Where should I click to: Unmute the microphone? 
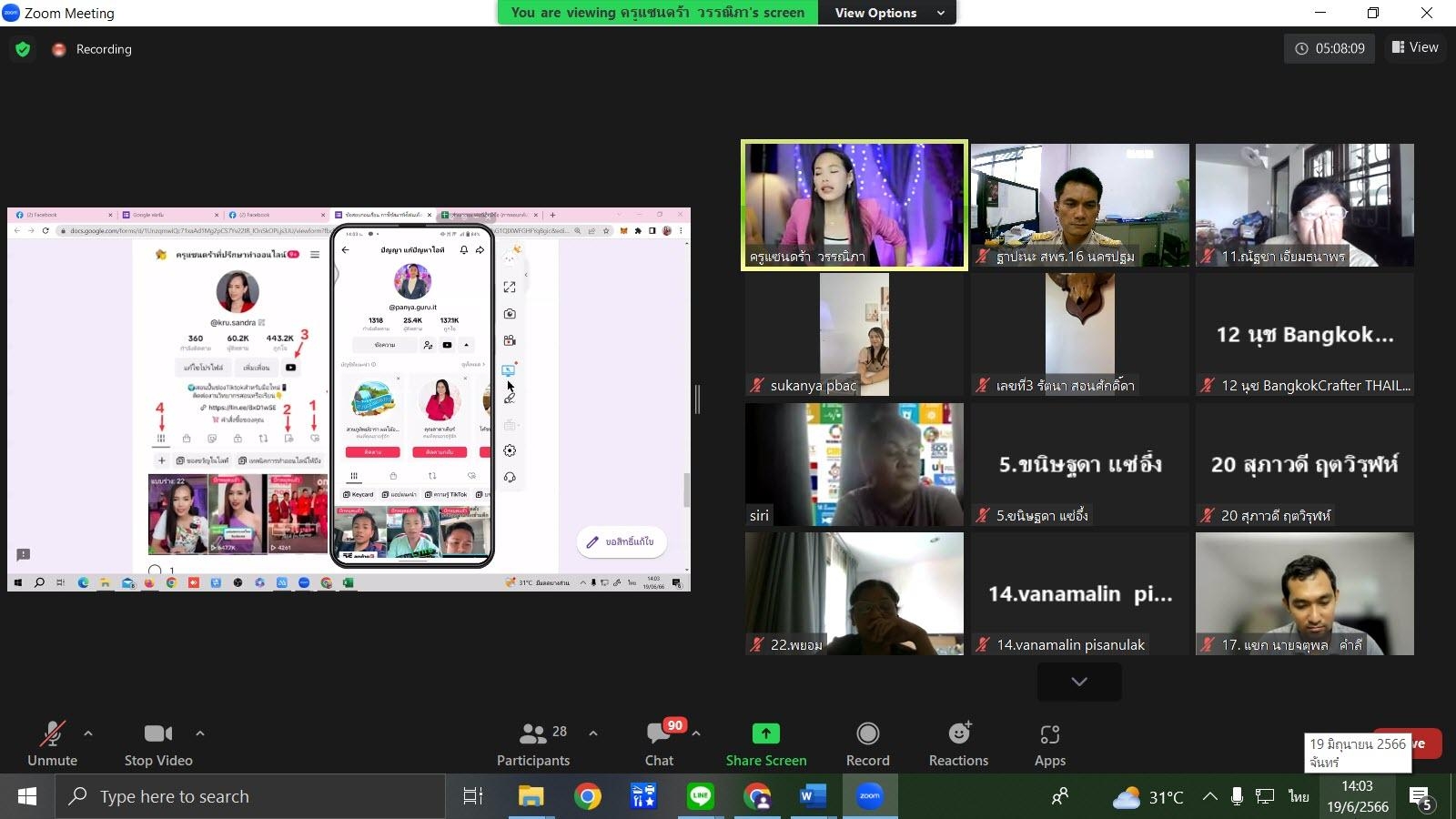[x=52, y=743]
